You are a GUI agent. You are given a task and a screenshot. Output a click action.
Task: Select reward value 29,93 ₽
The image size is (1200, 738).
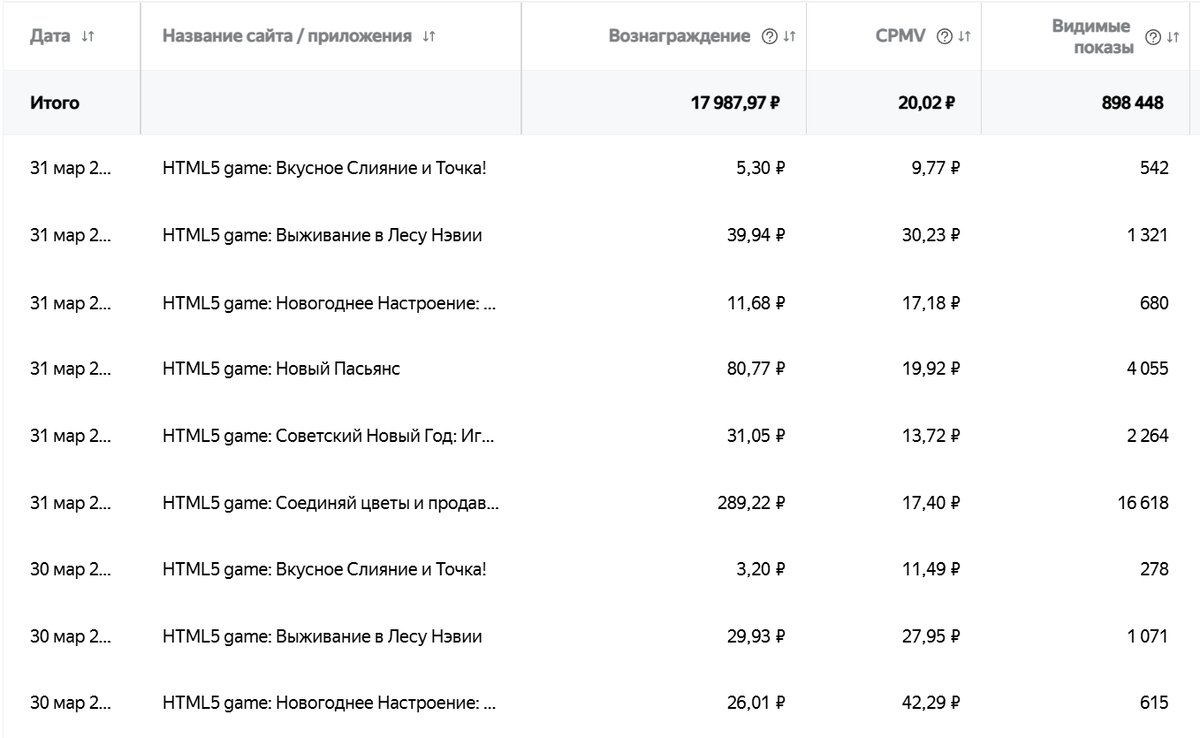coord(756,637)
